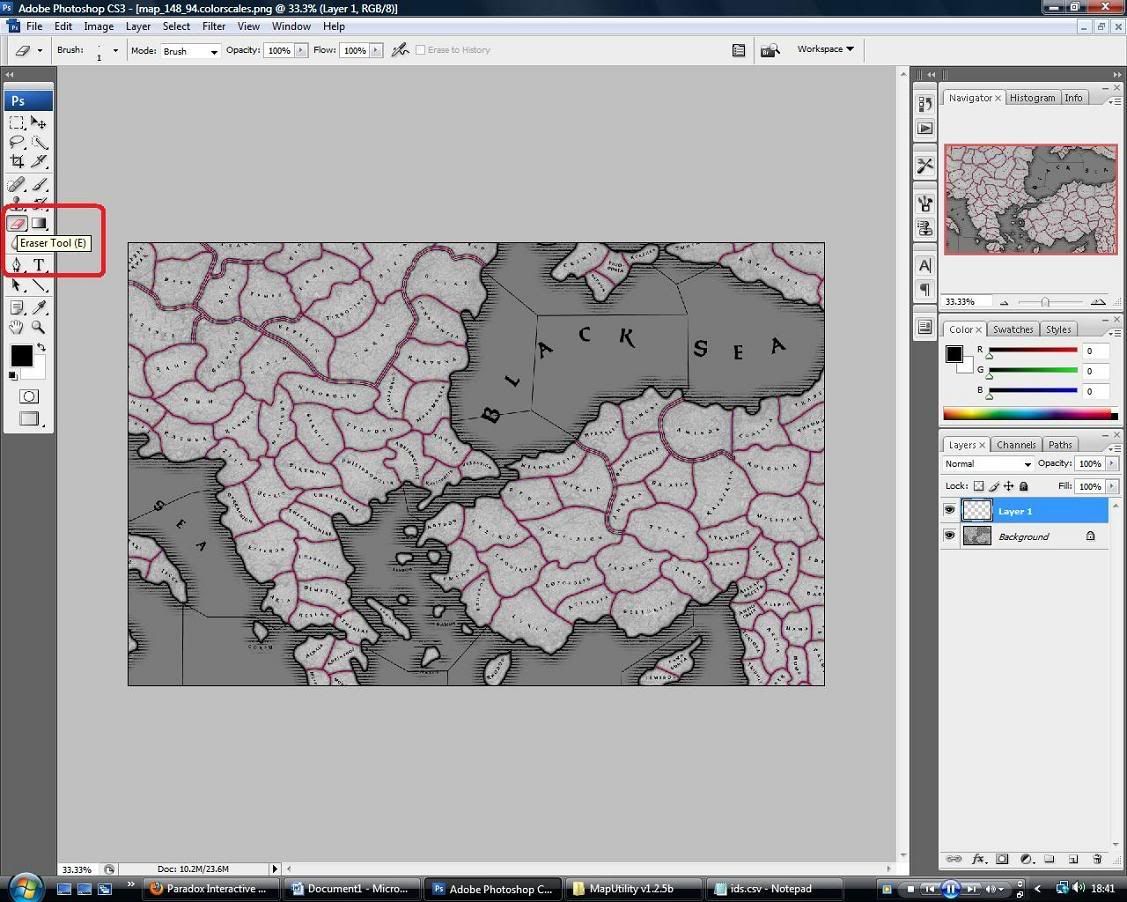Open ids.csv Notepad from taskbar
The width and height of the screenshot is (1127, 902).
coord(773,888)
